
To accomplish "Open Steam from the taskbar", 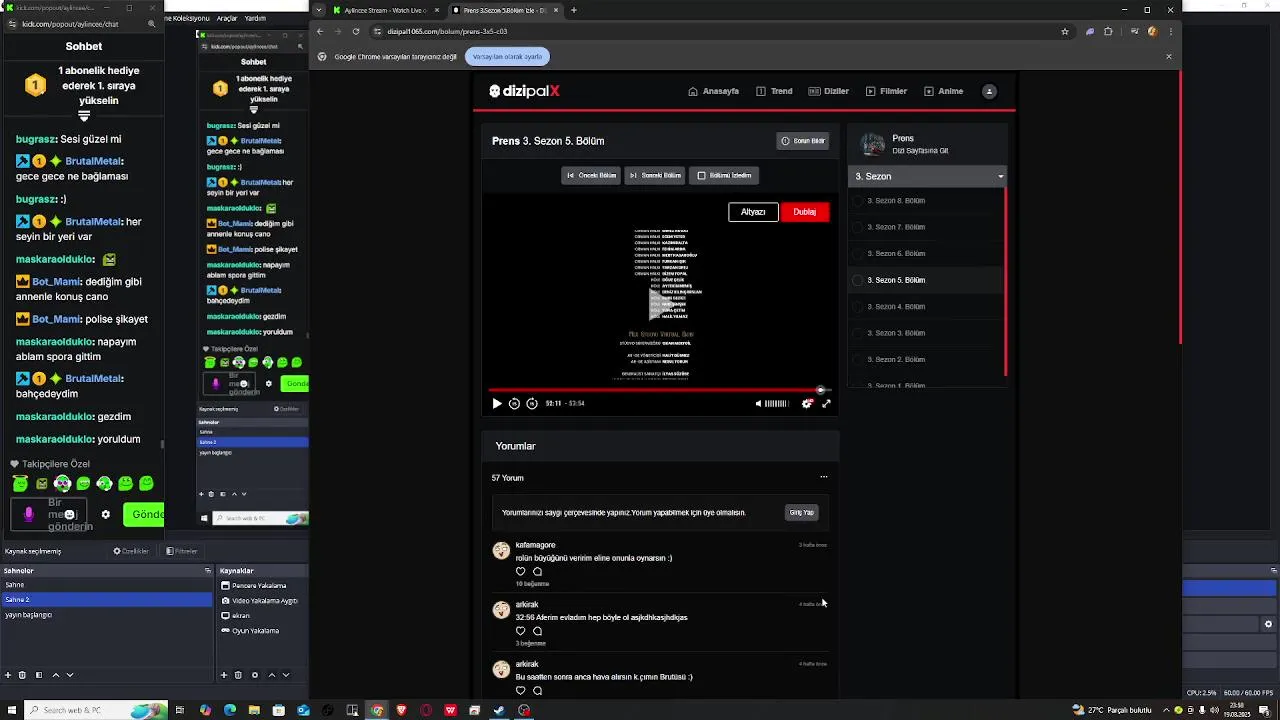I will [499, 710].
